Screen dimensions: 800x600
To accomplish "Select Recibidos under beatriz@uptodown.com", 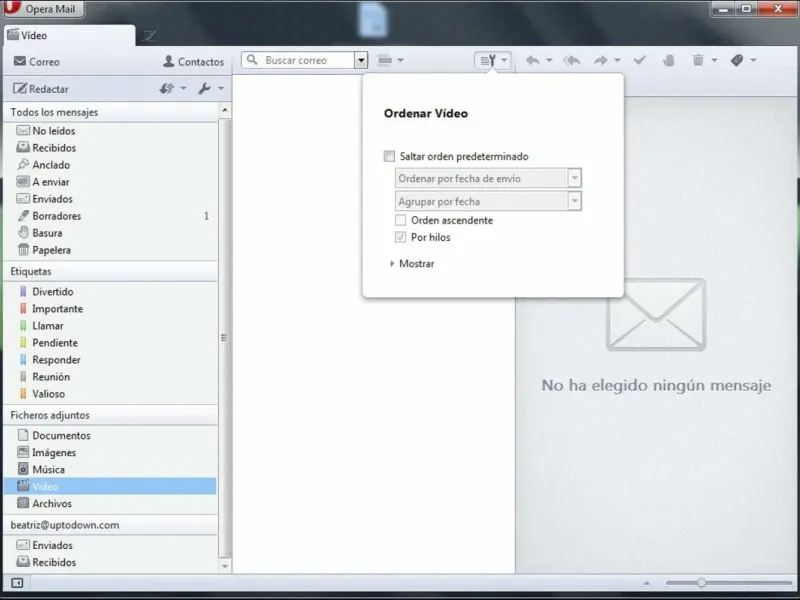I will [110, 562].
